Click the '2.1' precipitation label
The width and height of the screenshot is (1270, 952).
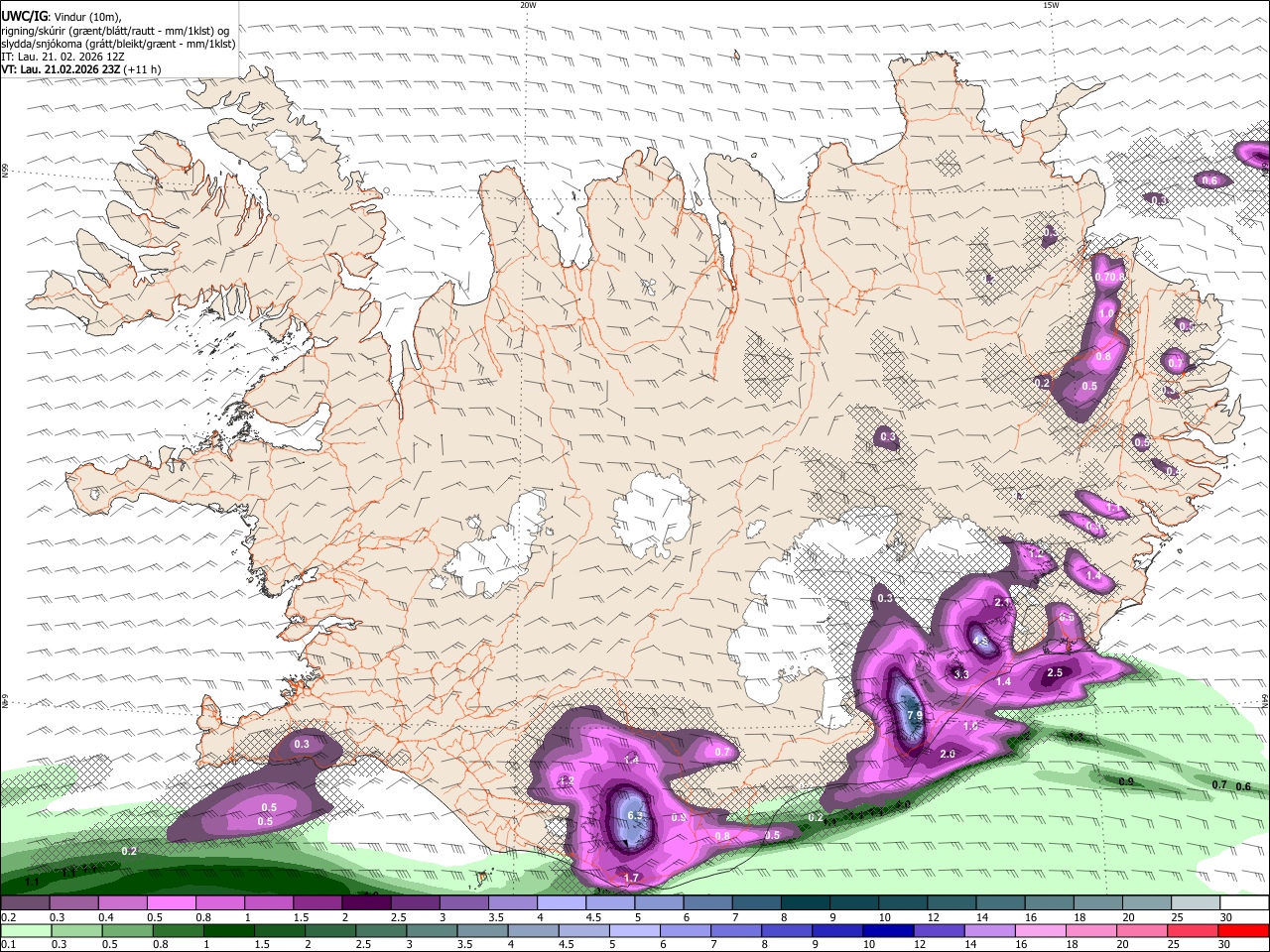(1002, 603)
